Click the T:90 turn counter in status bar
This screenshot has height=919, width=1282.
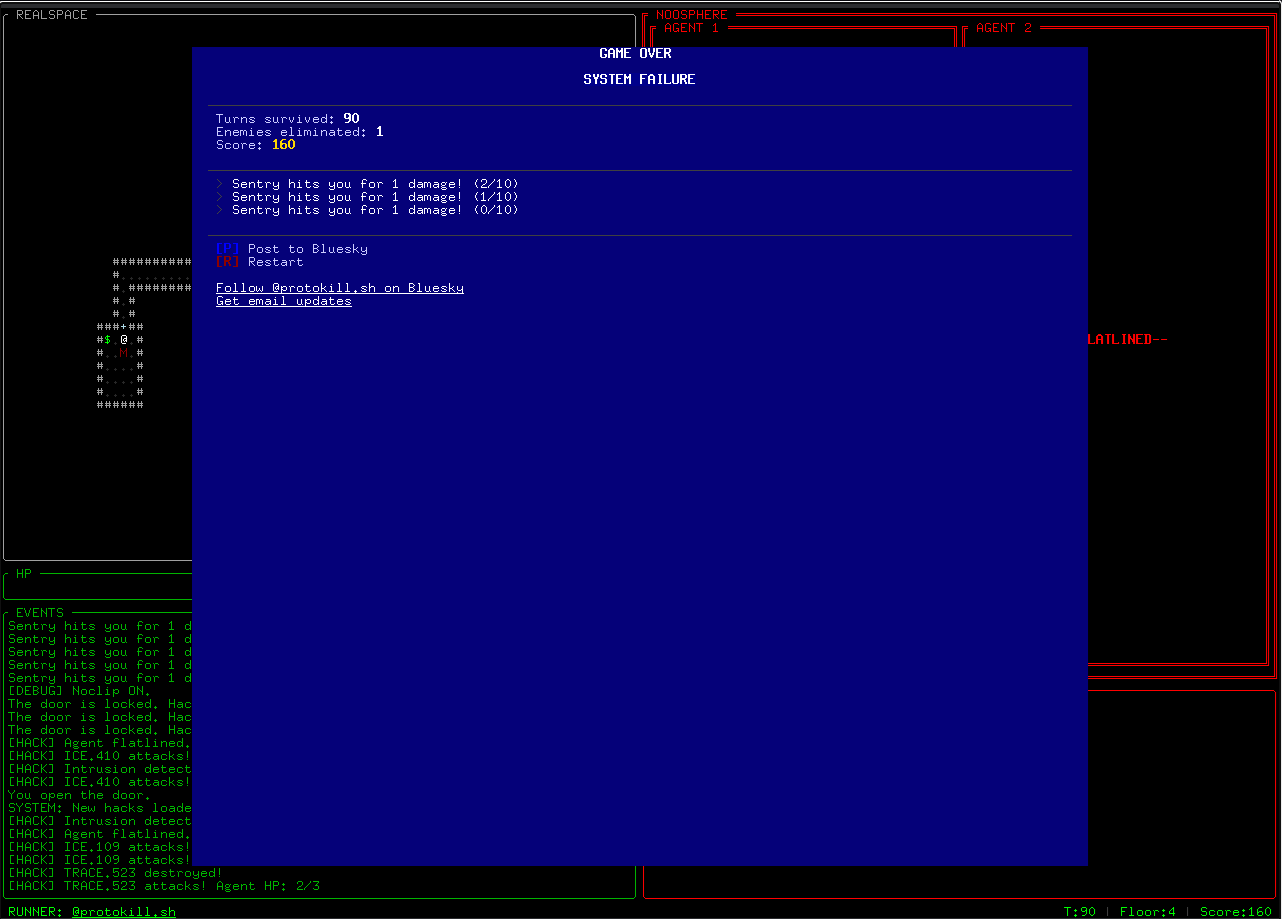click(1080, 912)
